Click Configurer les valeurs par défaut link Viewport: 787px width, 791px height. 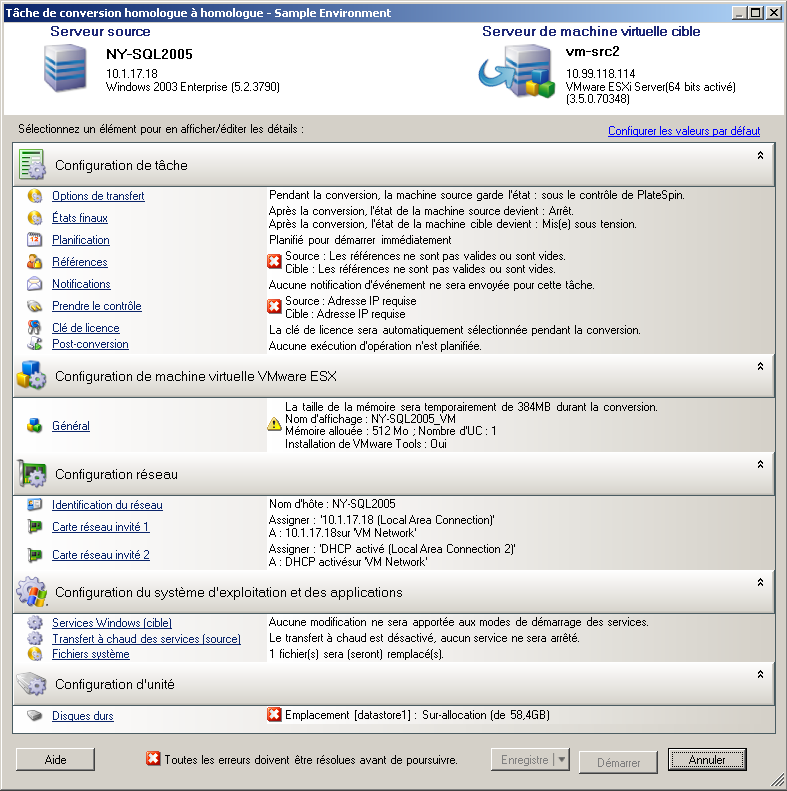point(684,131)
